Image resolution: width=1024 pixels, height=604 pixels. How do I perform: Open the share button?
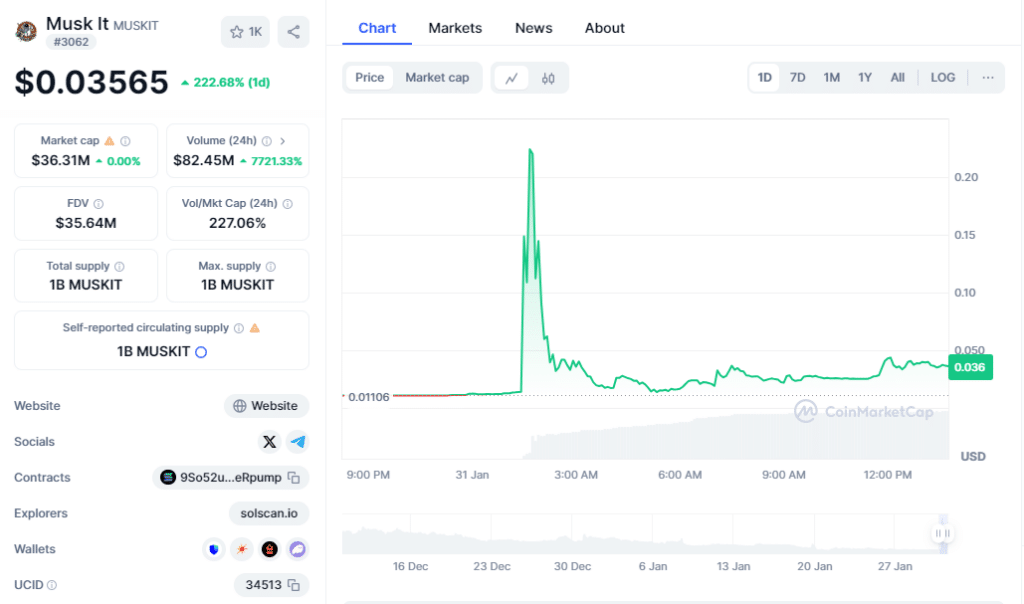coord(293,31)
